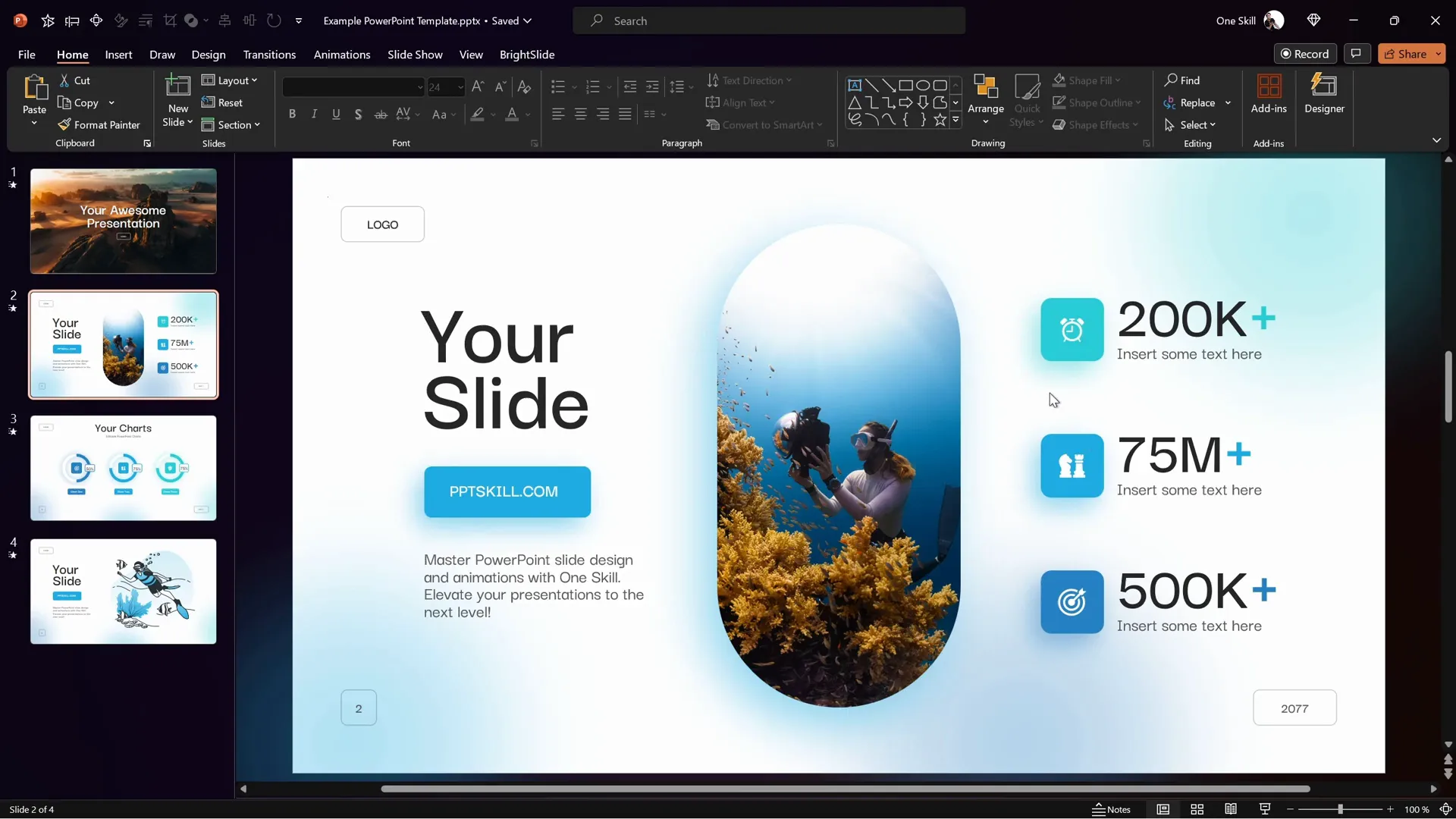Increase list indent level
This screenshot has height=819, width=1456.
coord(652,86)
